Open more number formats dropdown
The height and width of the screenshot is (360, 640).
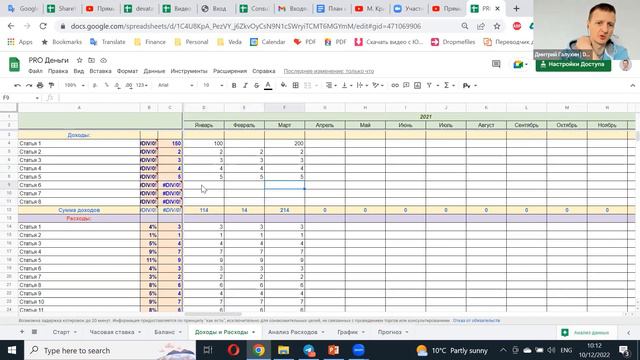[142, 85]
